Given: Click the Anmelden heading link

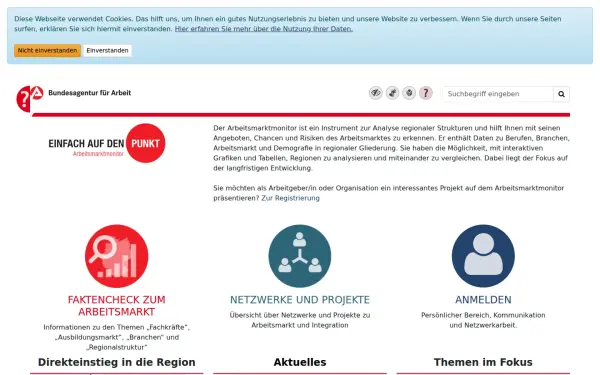Looking at the screenshot, I should pos(483,300).
